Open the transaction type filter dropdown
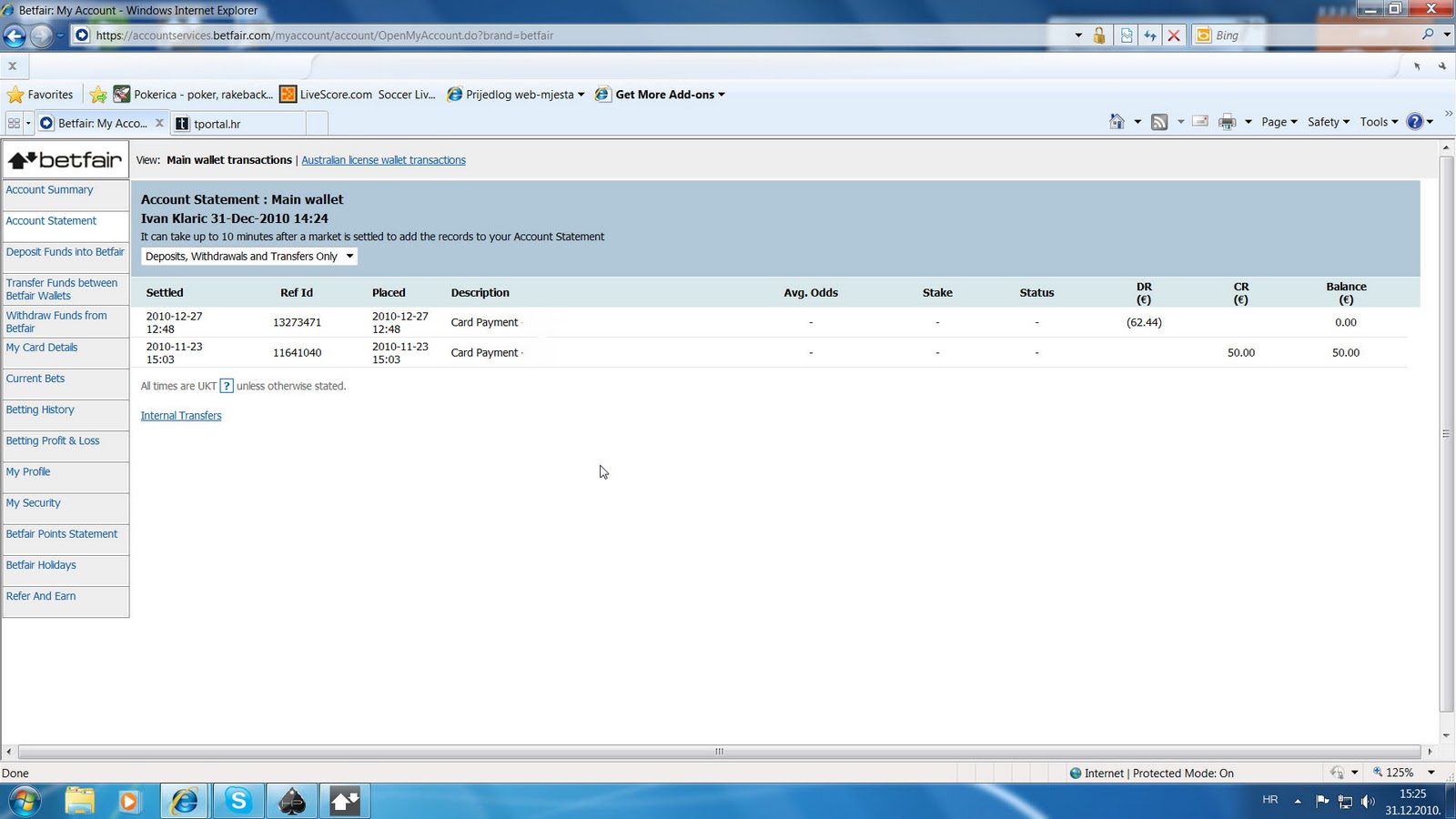The height and width of the screenshot is (819, 1456). [x=249, y=257]
